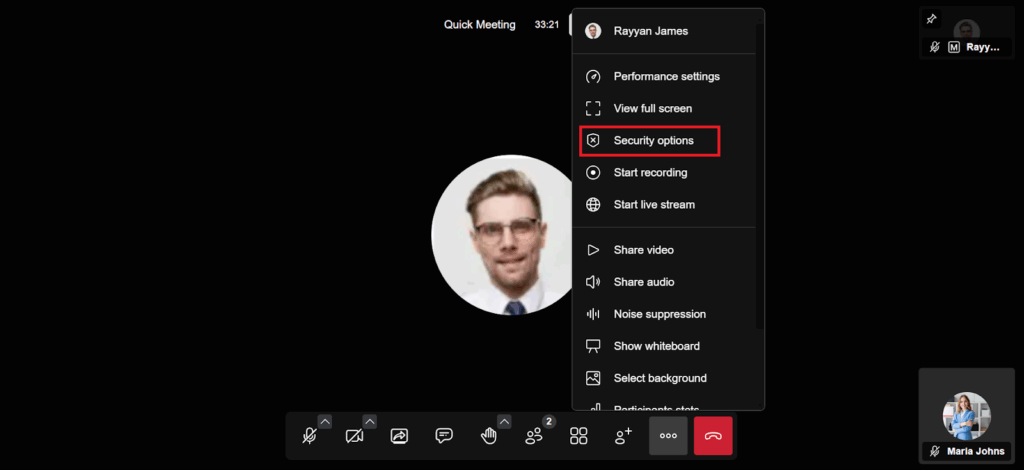The image size is (1024, 470).
Task: Unmute the microphone in the toolbar
Action: tap(310, 436)
